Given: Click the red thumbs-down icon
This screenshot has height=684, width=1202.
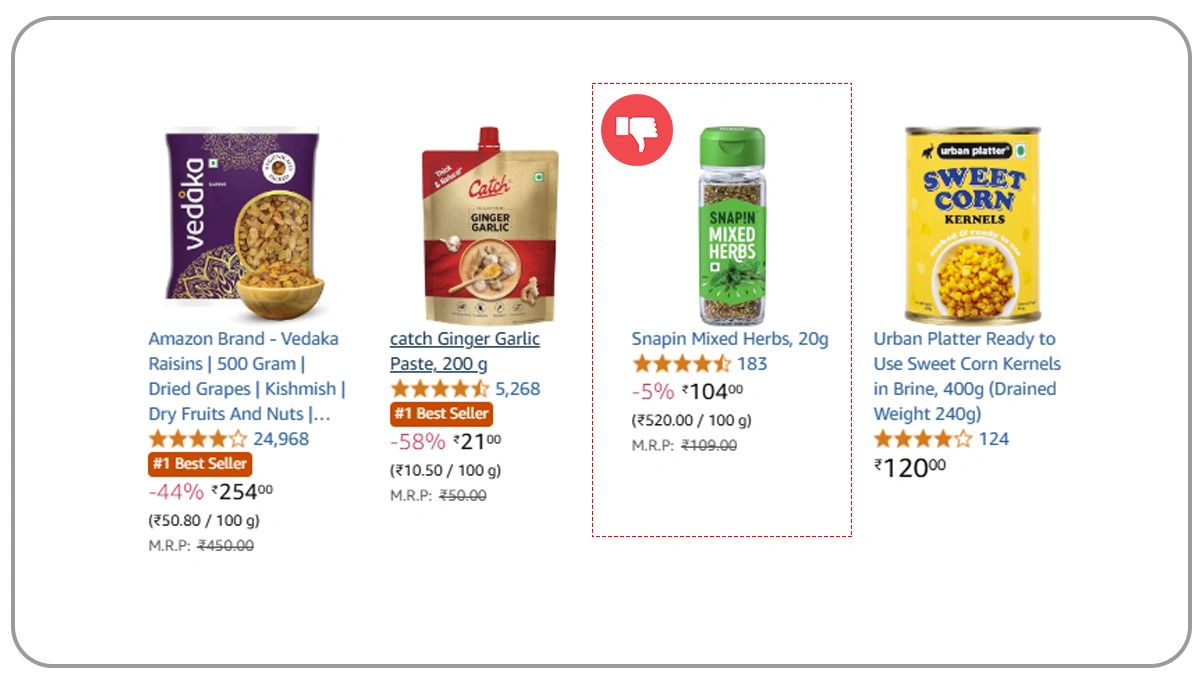Looking at the screenshot, I should point(636,129).
